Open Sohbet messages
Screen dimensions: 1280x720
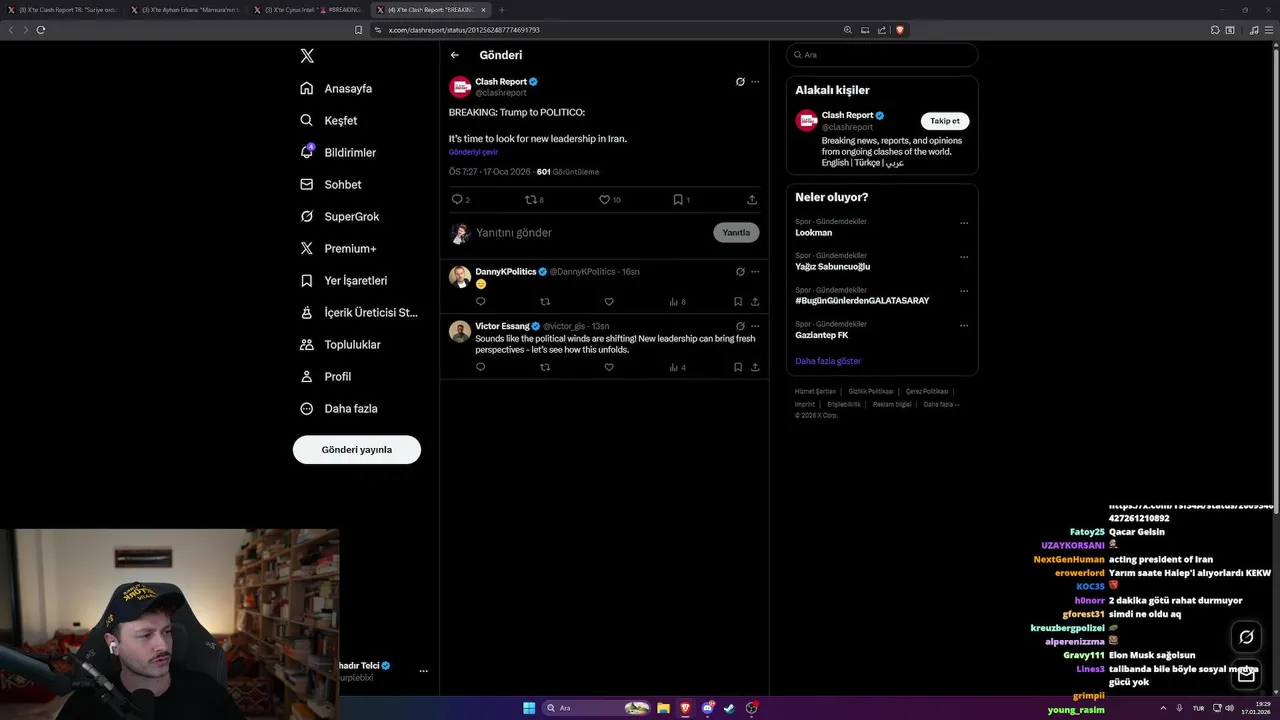pyautogui.click(x=330, y=184)
